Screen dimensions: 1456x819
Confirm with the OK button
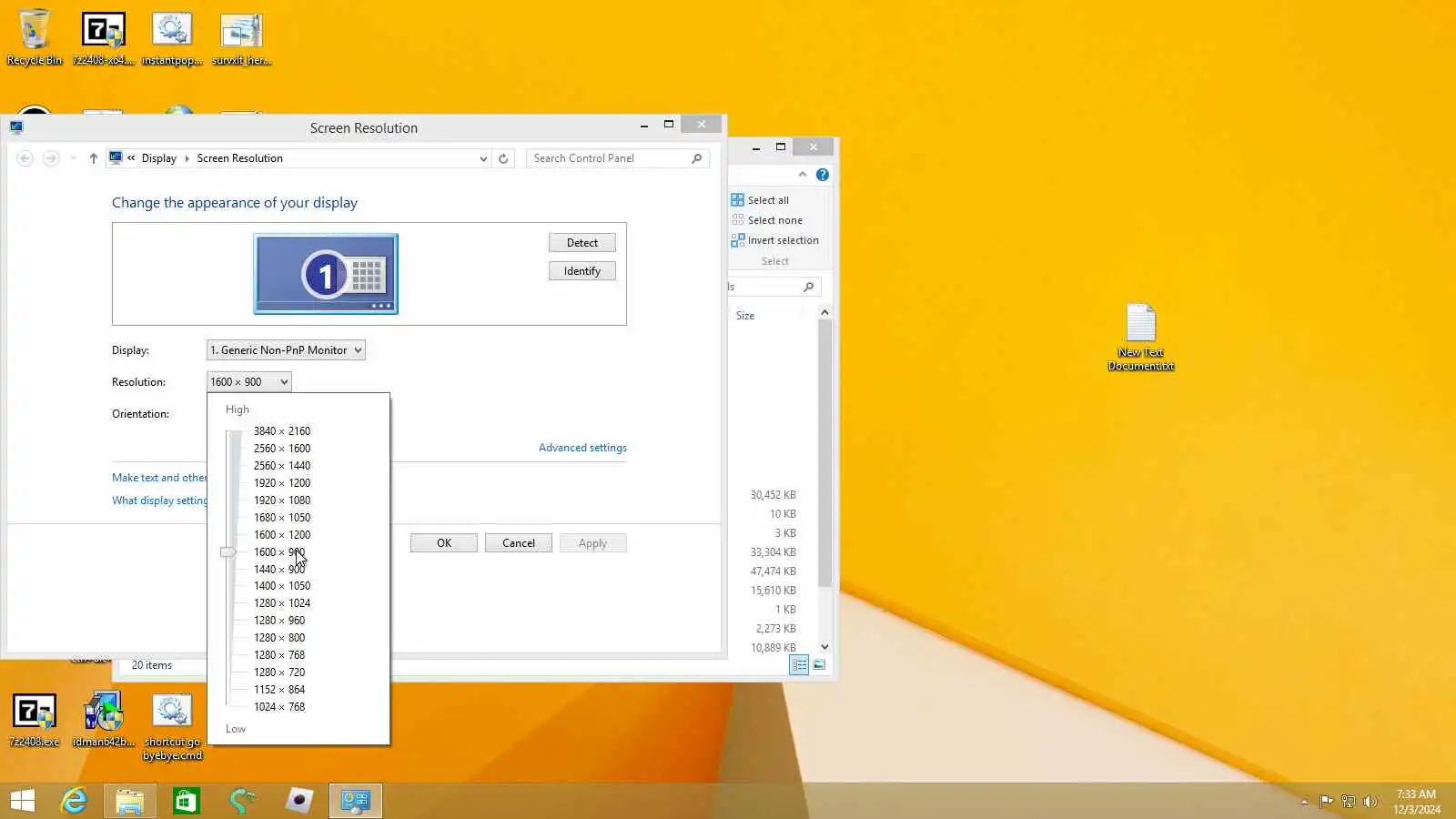pos(444,543)
